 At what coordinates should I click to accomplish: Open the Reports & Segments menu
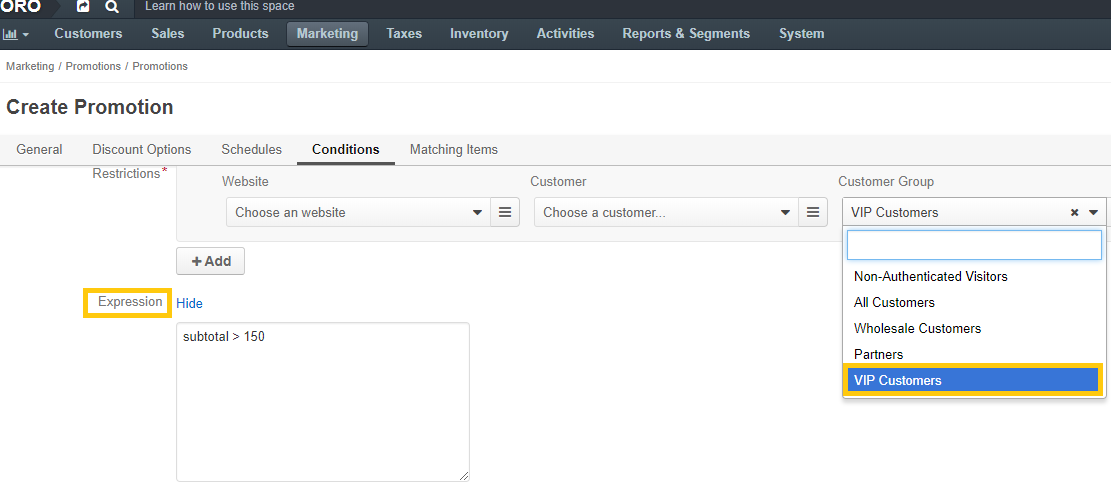(686, 33)
